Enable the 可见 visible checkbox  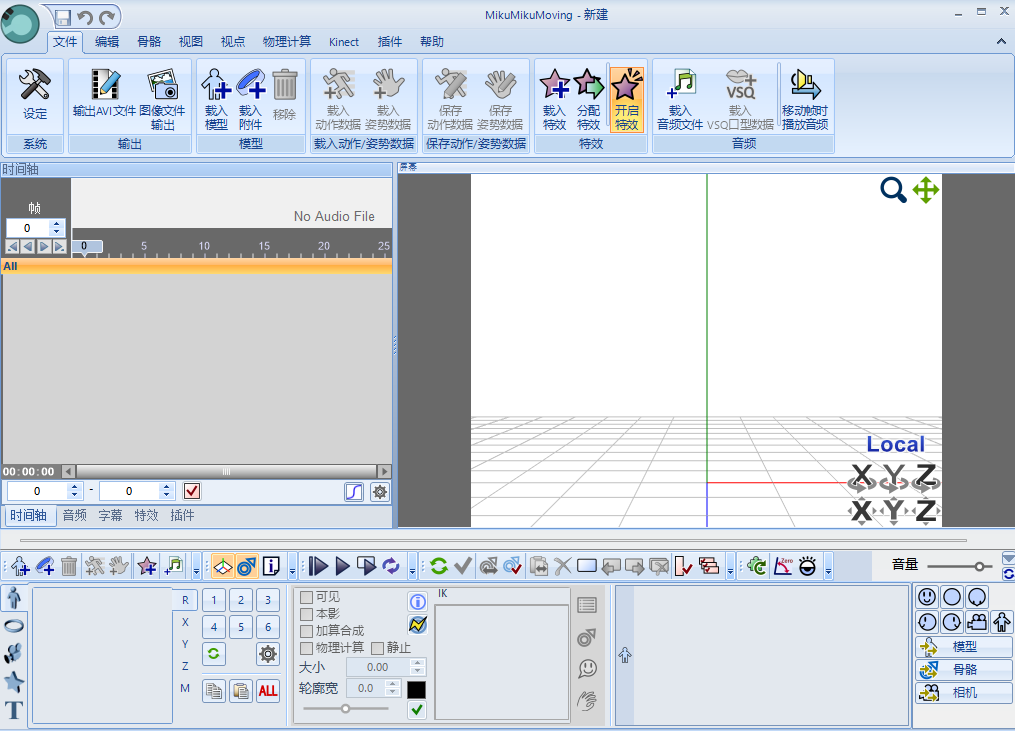pyautogui.click(x=307, y=597)
